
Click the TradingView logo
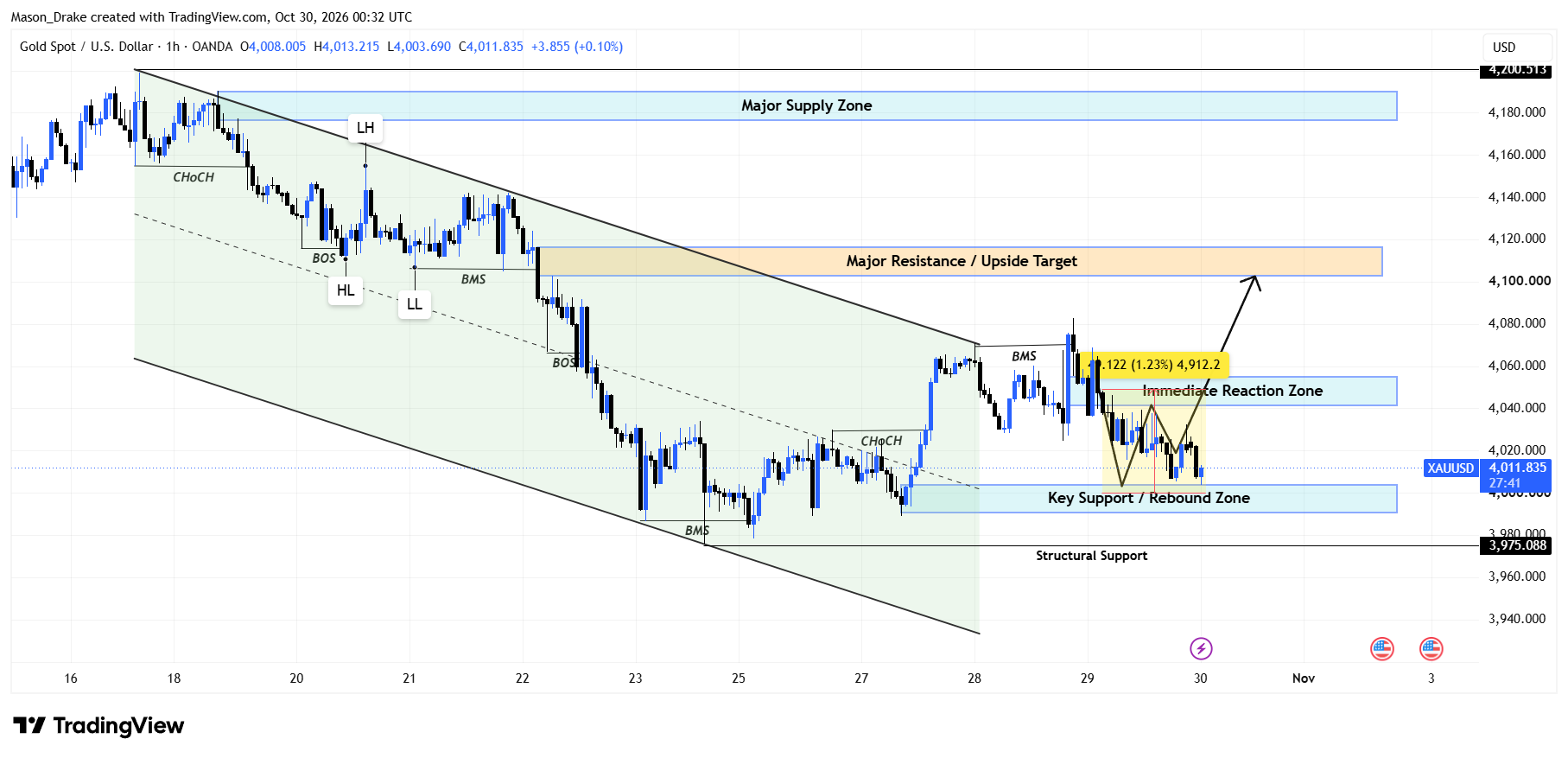tap(98, 725)
